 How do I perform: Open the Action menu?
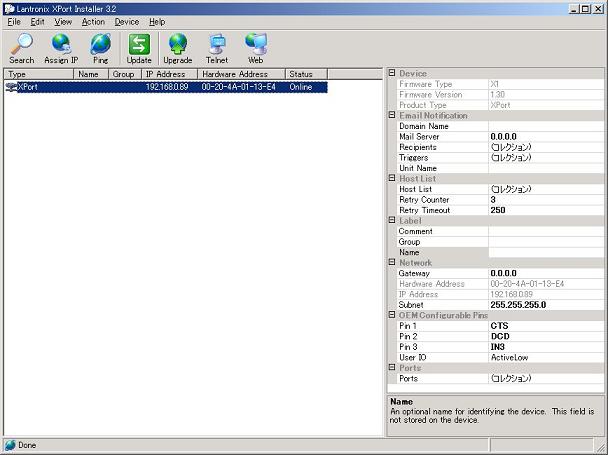pos(93,22)
